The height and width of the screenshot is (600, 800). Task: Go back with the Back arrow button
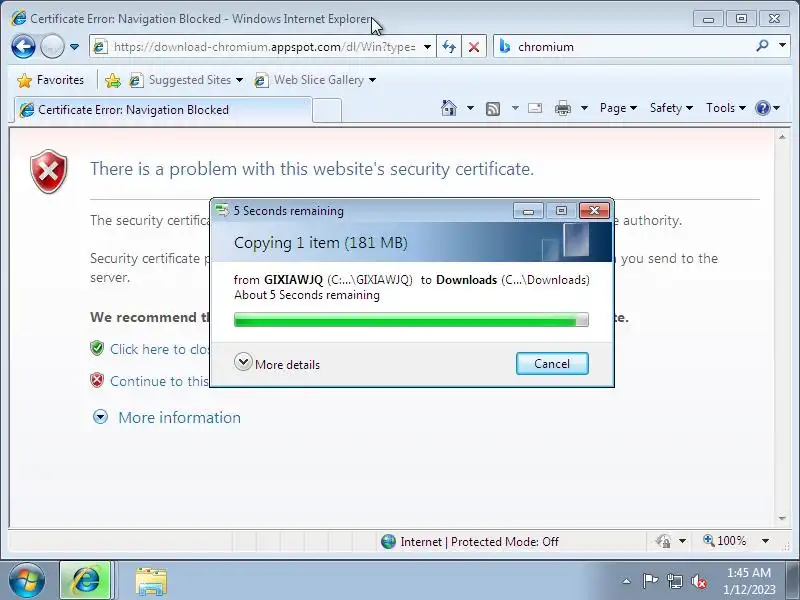[23, 47]
